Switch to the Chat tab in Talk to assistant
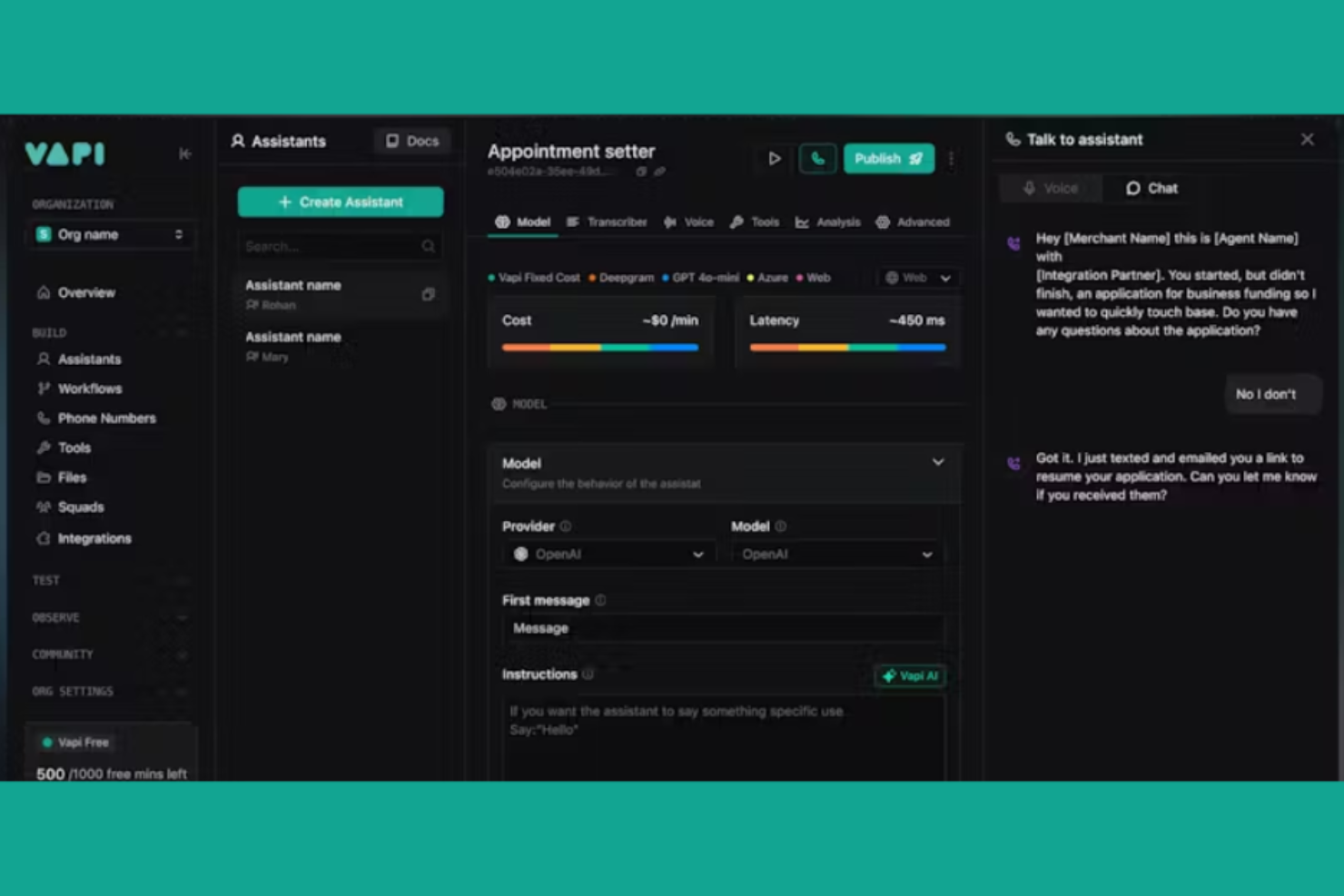1344x896 pixels. [x=1151, y=188]
